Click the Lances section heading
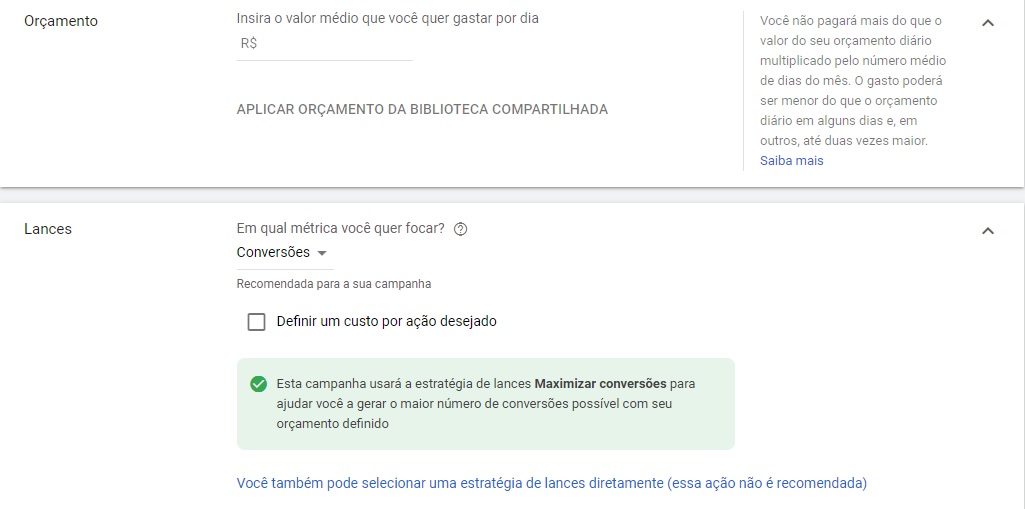Viewport: 1025px width, 509px height. click(x=48, y=229)
